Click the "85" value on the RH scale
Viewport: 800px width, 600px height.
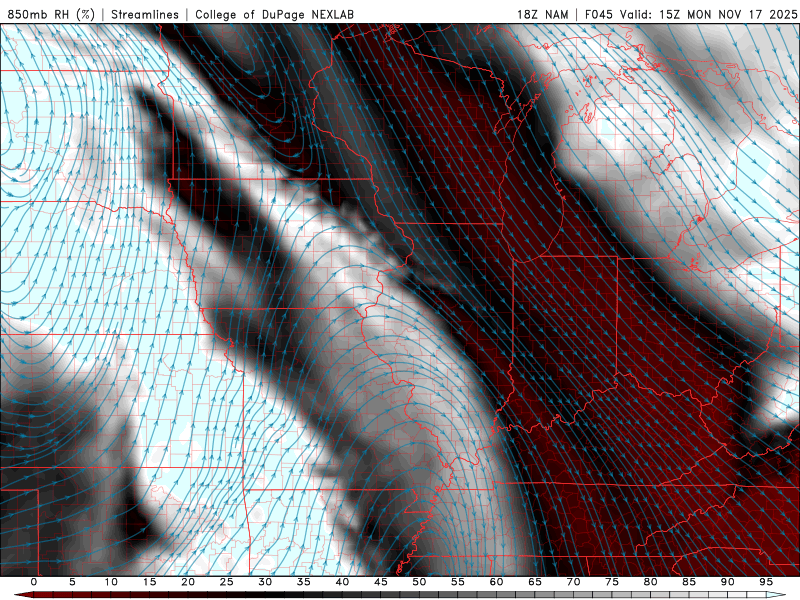689,582
